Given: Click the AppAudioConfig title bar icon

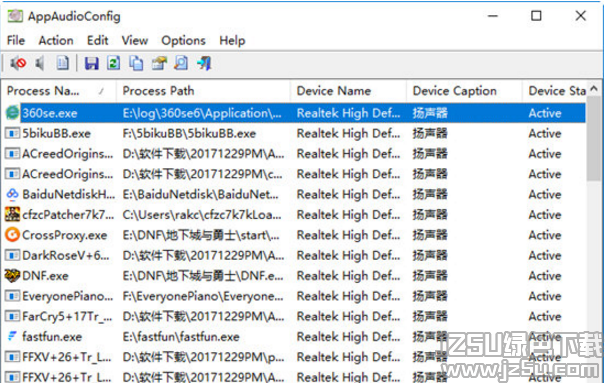Looking at the screenshot, I should [x=15, y=16].
